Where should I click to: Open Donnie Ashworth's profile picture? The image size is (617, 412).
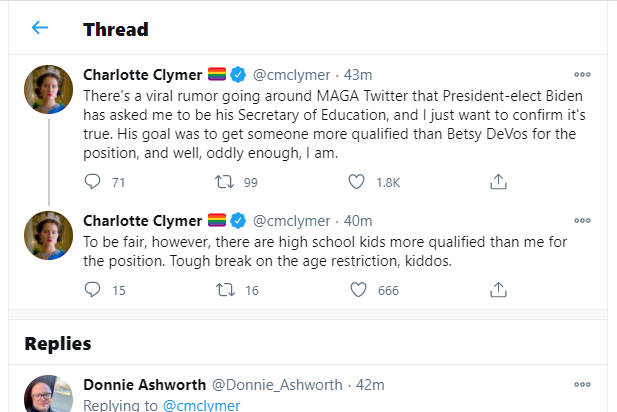tap(48, 394)
